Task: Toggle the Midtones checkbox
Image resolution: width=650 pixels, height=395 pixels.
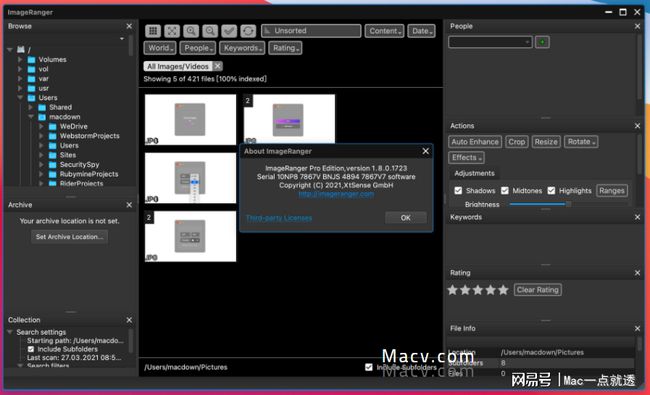Action: (x=504, y=191)
